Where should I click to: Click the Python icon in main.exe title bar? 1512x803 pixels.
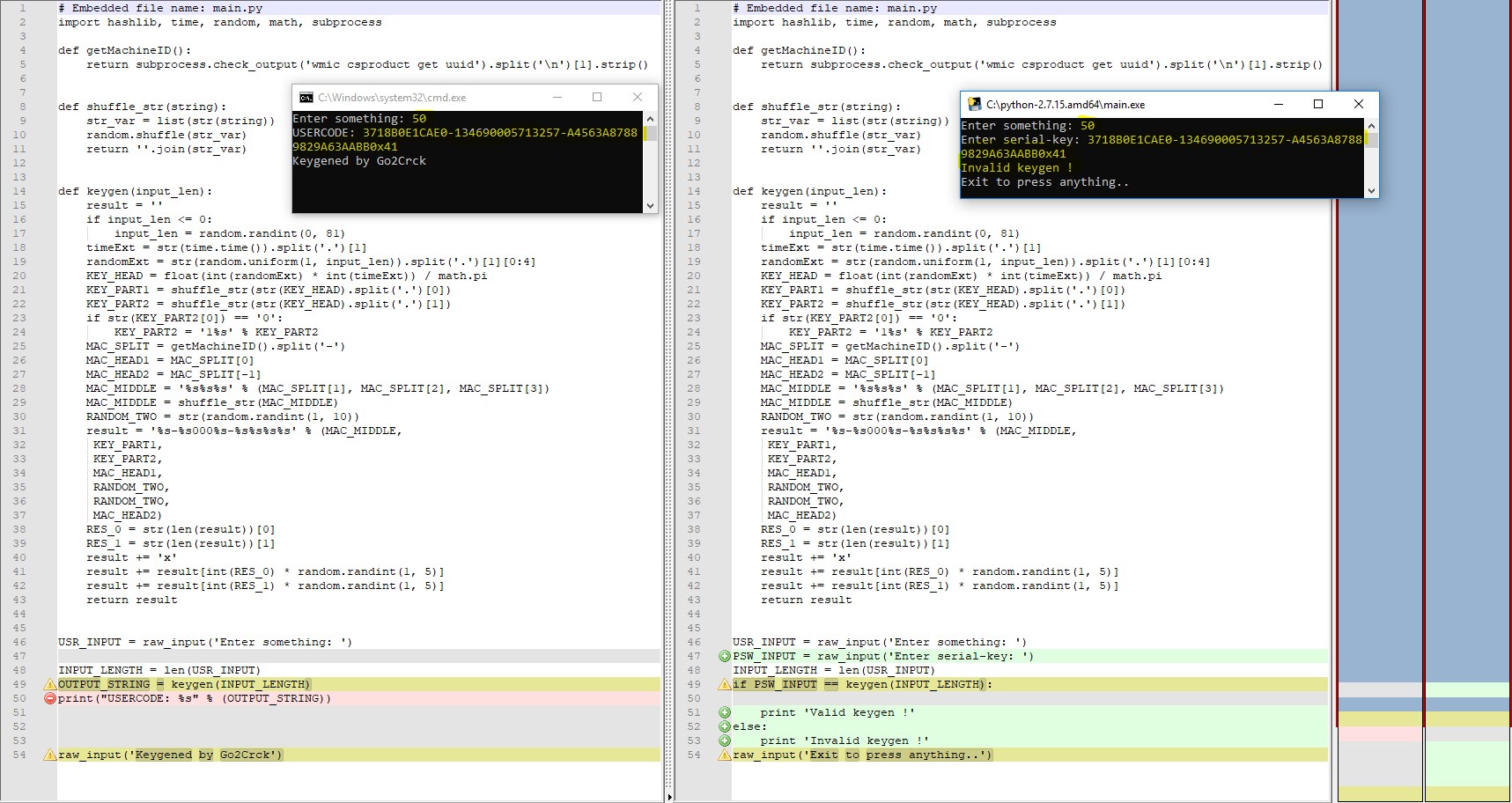click(x=974, y=104)
